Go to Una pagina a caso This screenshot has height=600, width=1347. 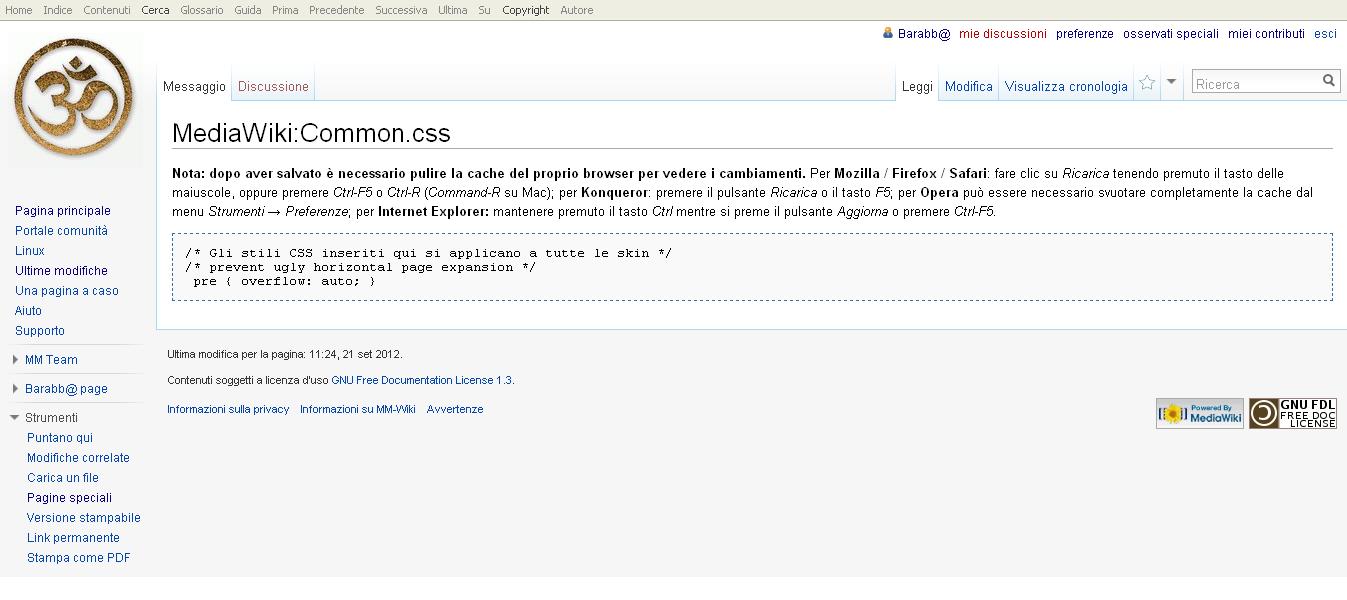(66, 291)
